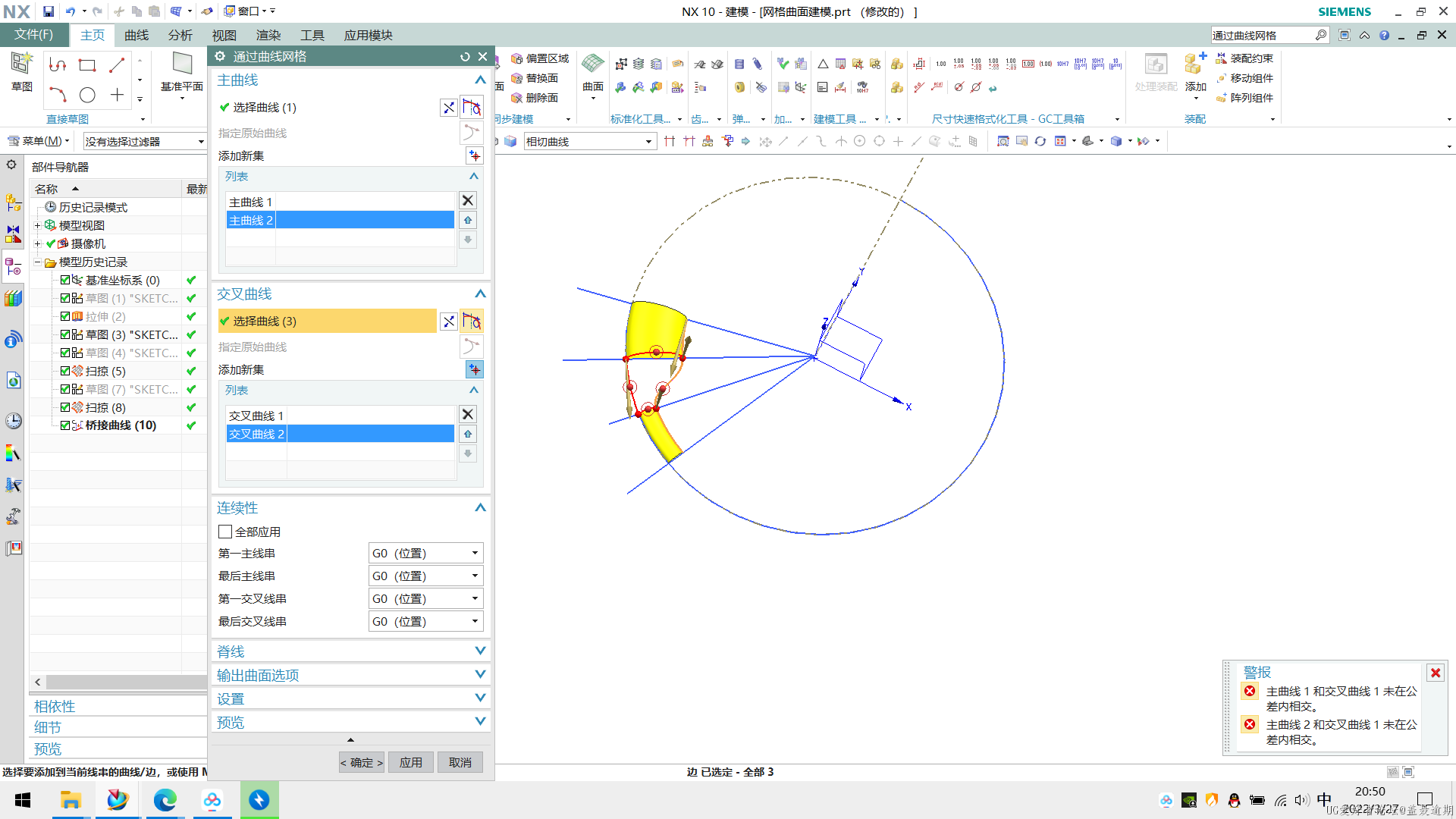This screenshot has width=1456, height=819.
Task: Open Last Primary String continuity dropdown
Action: click(425, 576)
